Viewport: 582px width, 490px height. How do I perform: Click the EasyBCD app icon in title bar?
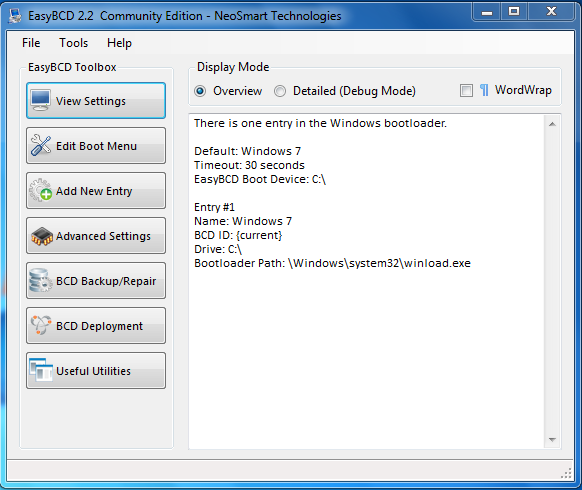tap(15, 16)
